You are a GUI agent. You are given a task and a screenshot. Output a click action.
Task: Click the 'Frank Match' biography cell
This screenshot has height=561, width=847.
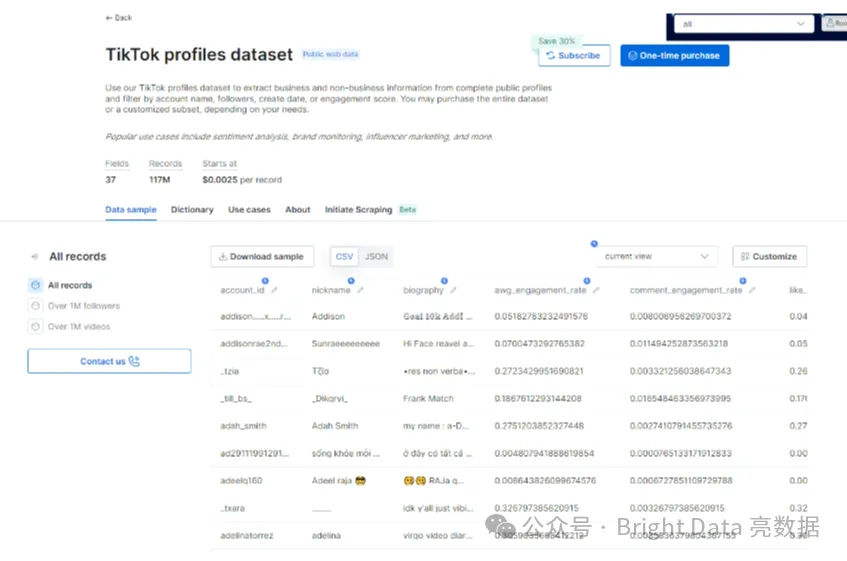point(428,398)
